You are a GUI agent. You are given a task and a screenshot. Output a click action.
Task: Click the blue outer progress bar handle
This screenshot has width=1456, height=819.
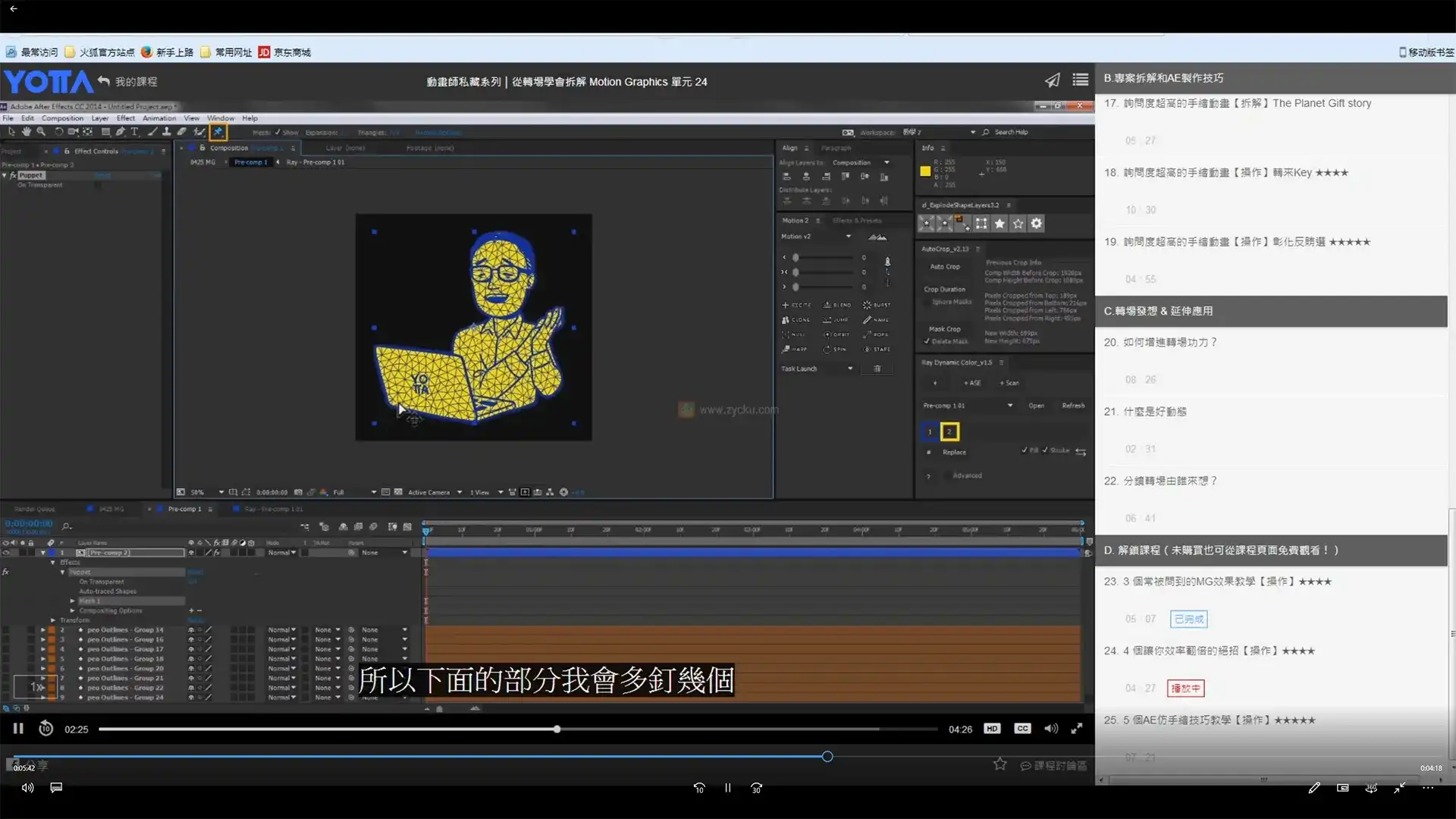point(827,756)
